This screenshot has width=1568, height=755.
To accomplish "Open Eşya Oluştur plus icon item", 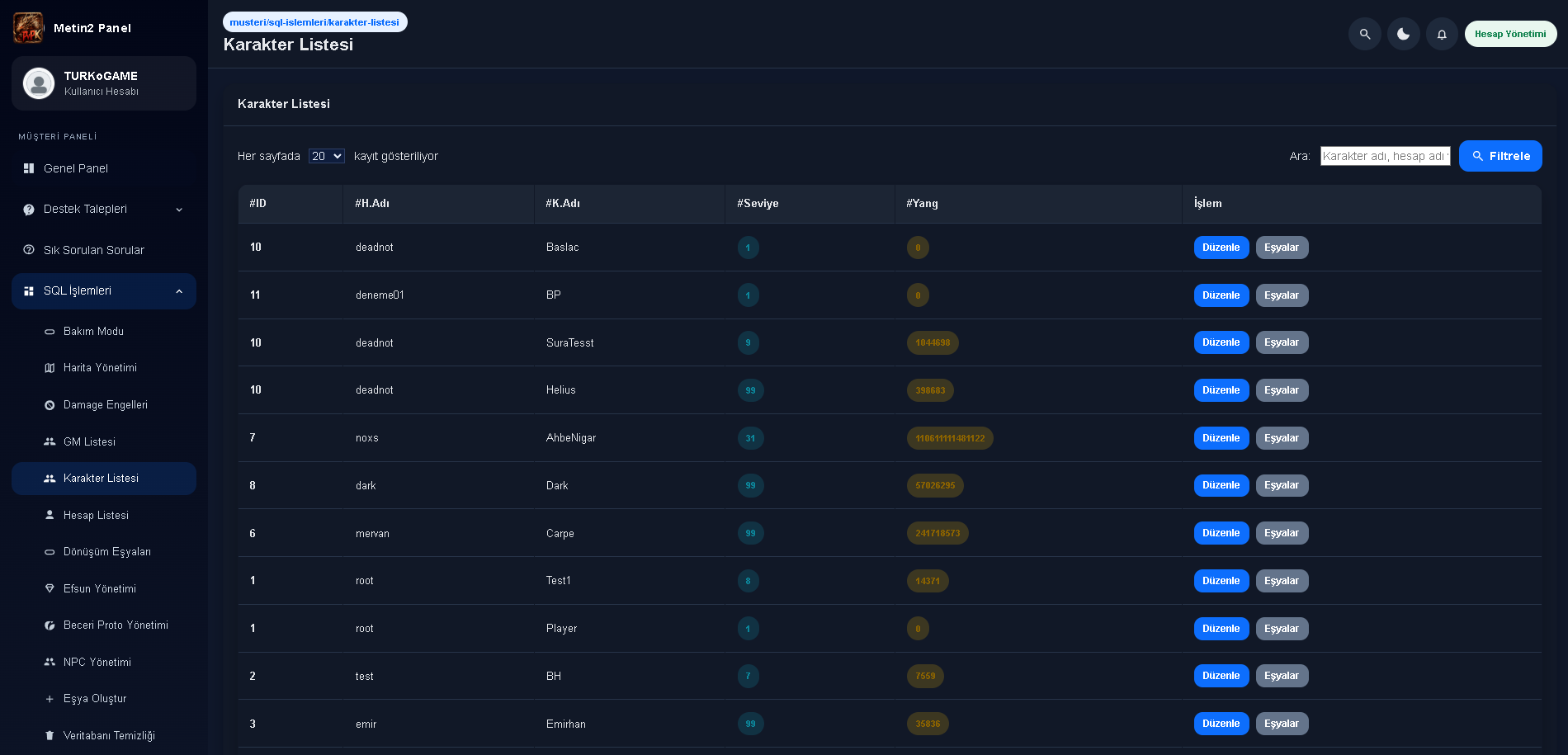I will pyautogui.click(x=50, y=699).
